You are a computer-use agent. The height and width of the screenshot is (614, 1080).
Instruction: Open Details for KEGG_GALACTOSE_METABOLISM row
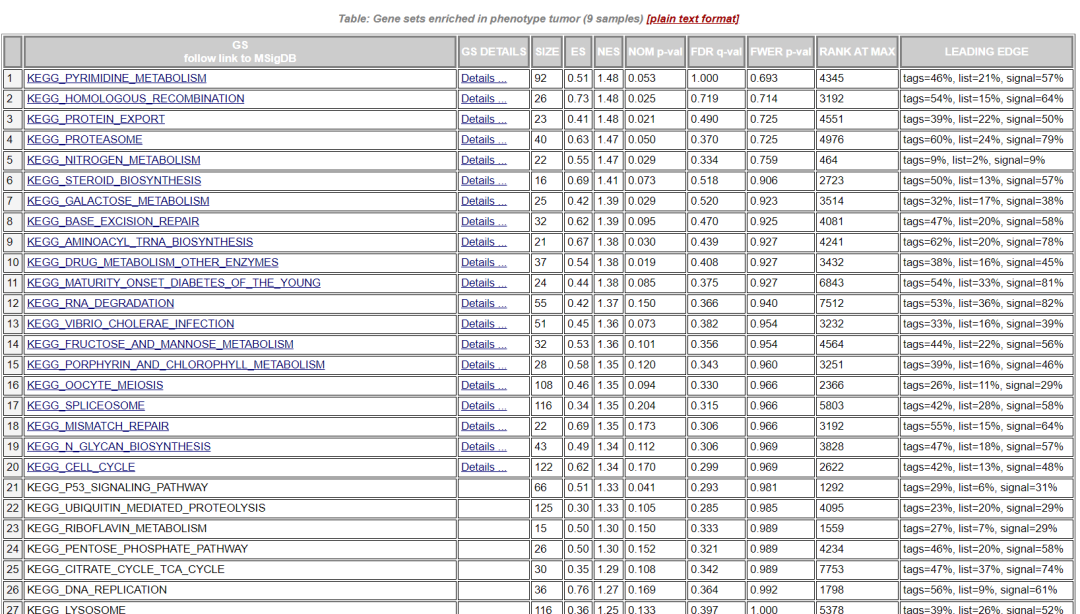484,201
